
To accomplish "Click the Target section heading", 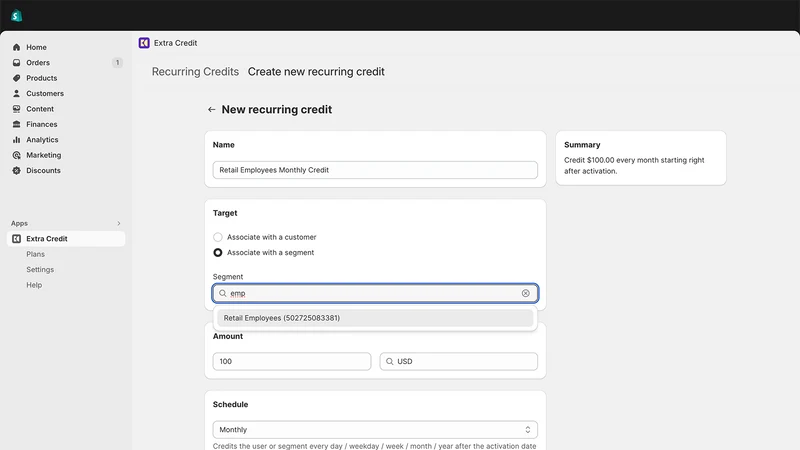I will (225, 213).
